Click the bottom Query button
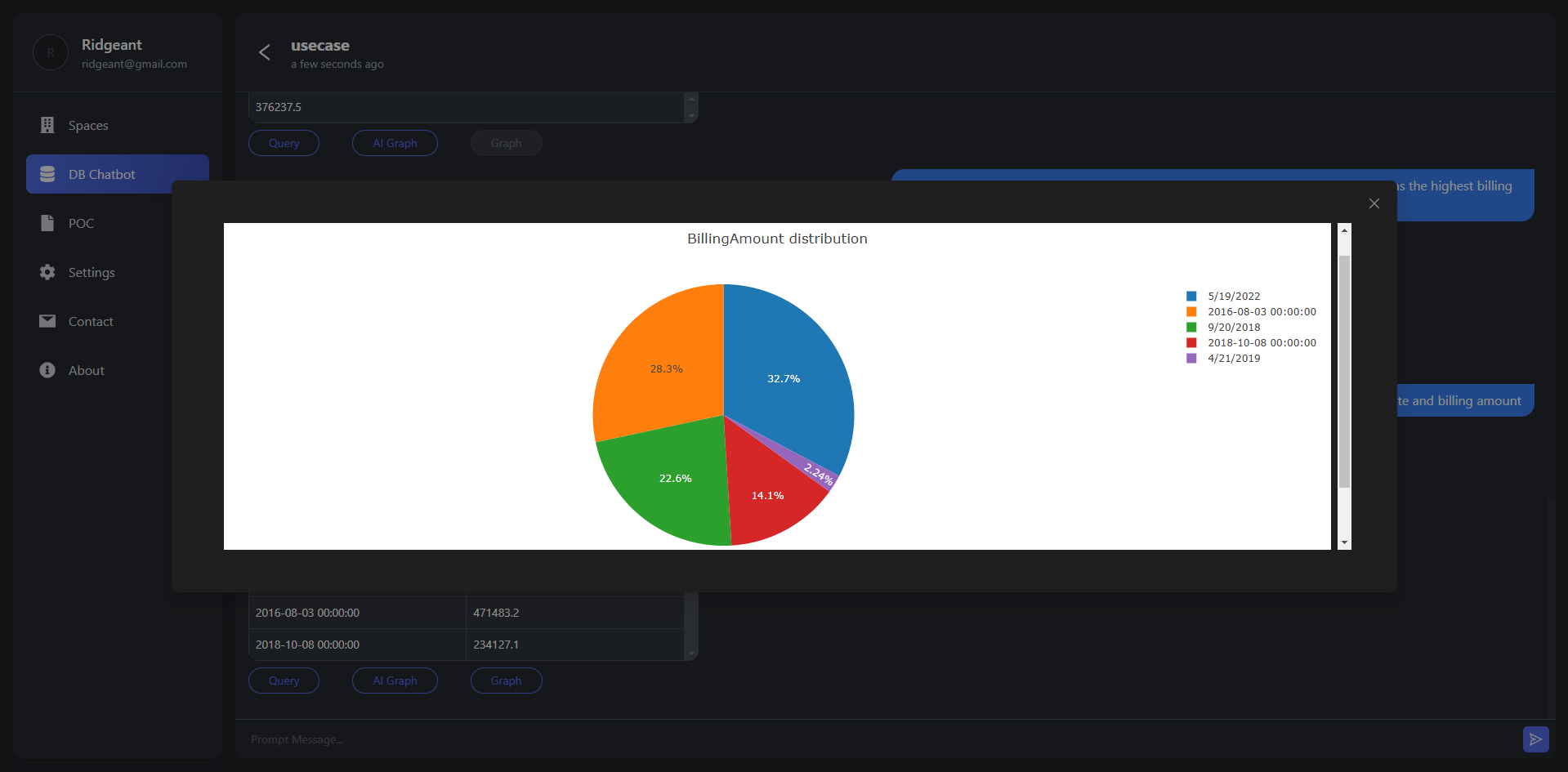This screenshot has height=772, width=1568. pyautogui.click(x=284, y=681)
